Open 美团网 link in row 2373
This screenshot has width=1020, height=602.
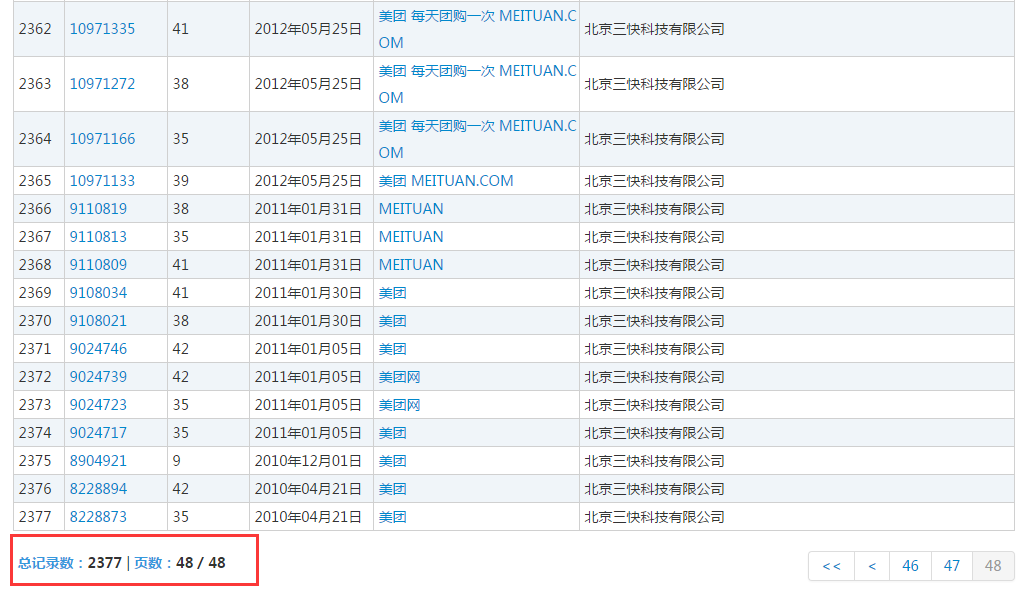tap(399, 405)
